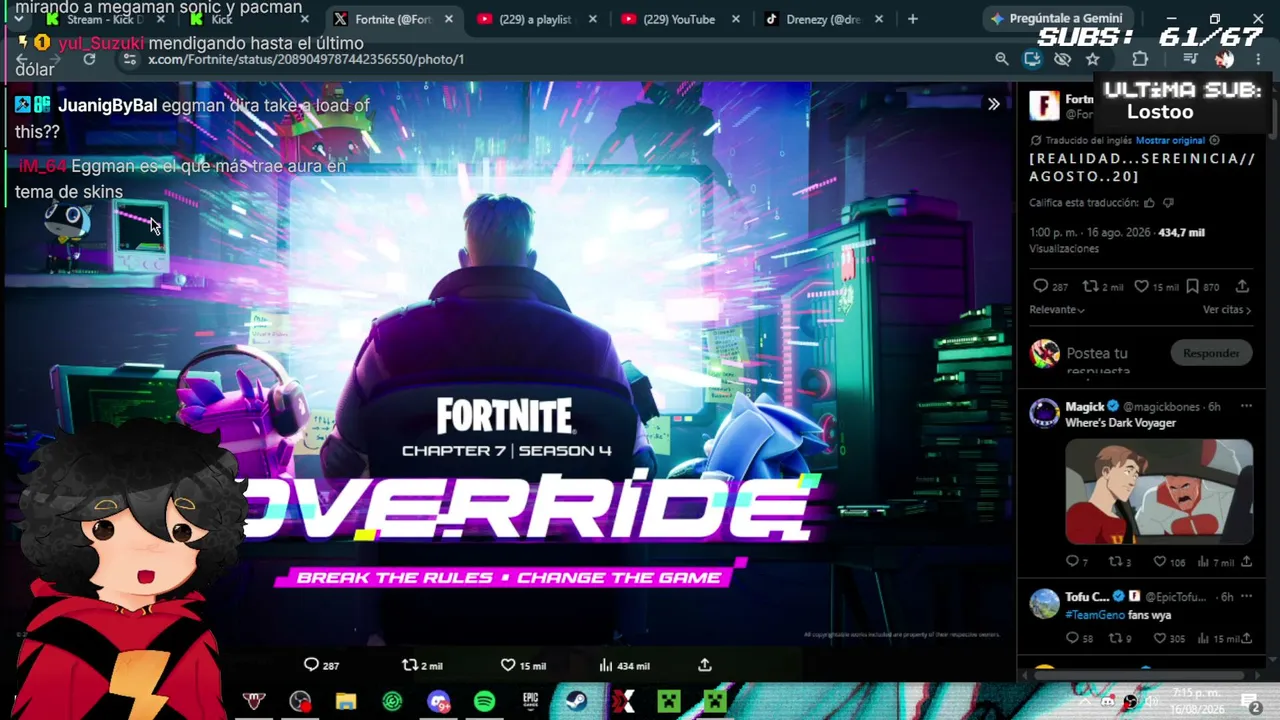Open Tofu C... reply's three-dot menu
Image resolution: width=1280 pixels, height=720 pixels.
click(1246, 596)
